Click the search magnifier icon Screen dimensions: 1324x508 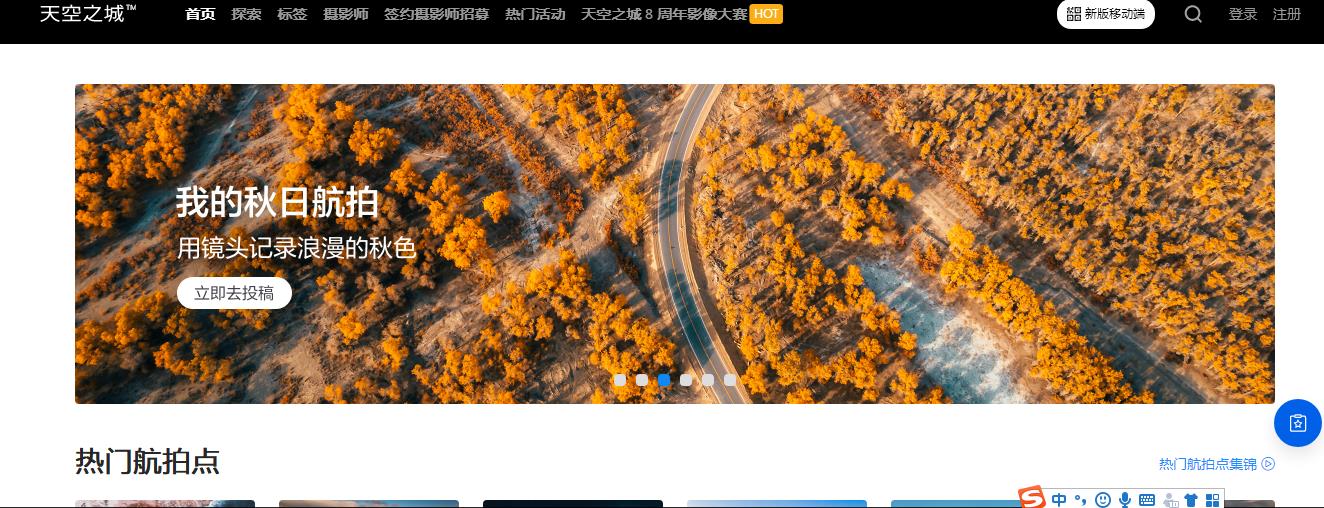point(1193,14)
